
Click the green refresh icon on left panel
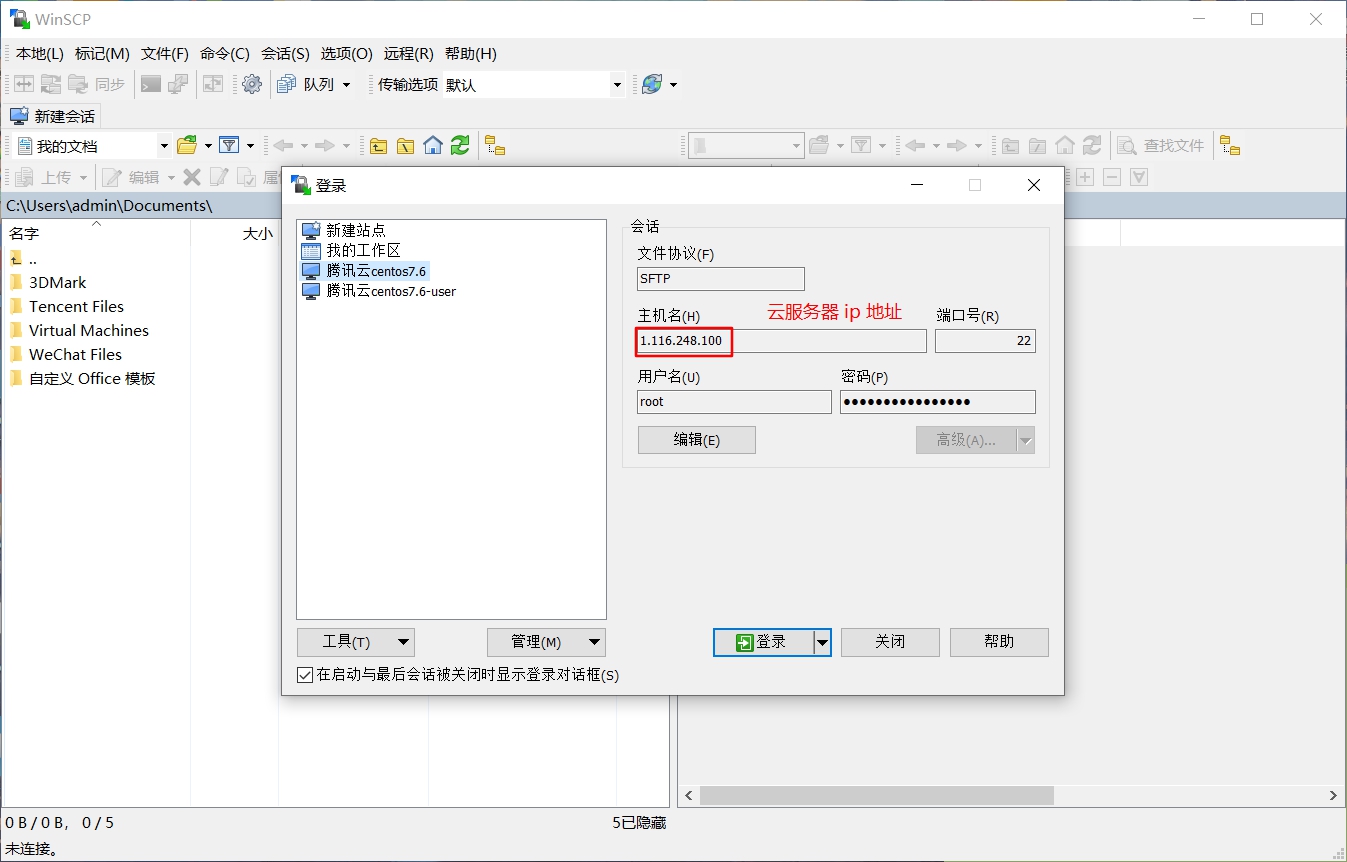pyautogui.click(x=459, y=145)
